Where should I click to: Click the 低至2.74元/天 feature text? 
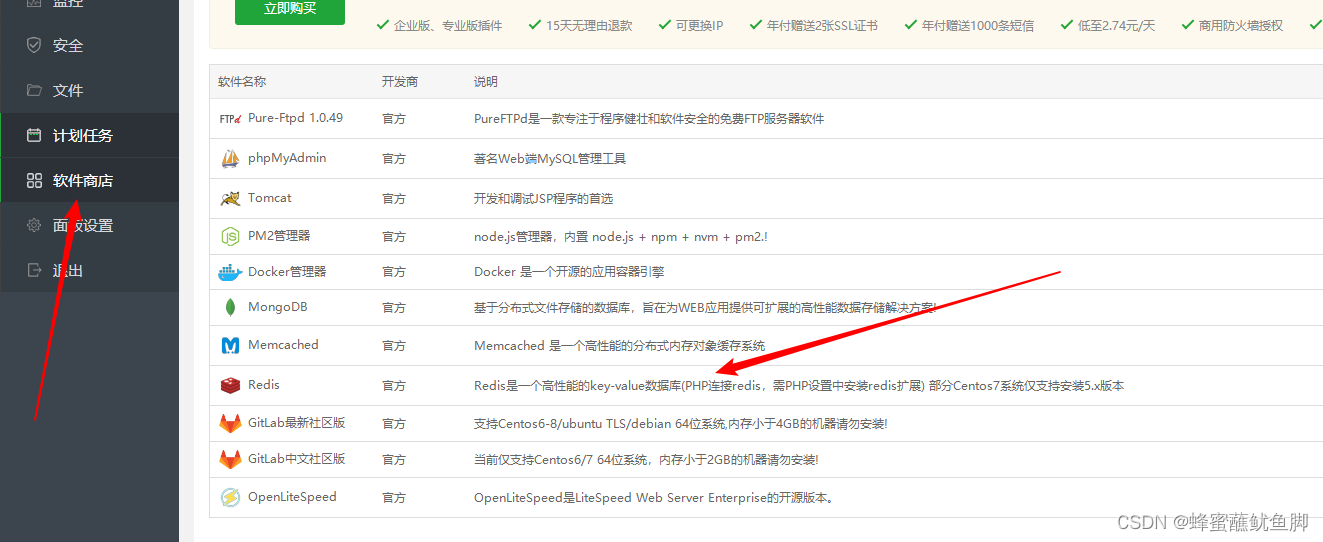(1116, 26)
